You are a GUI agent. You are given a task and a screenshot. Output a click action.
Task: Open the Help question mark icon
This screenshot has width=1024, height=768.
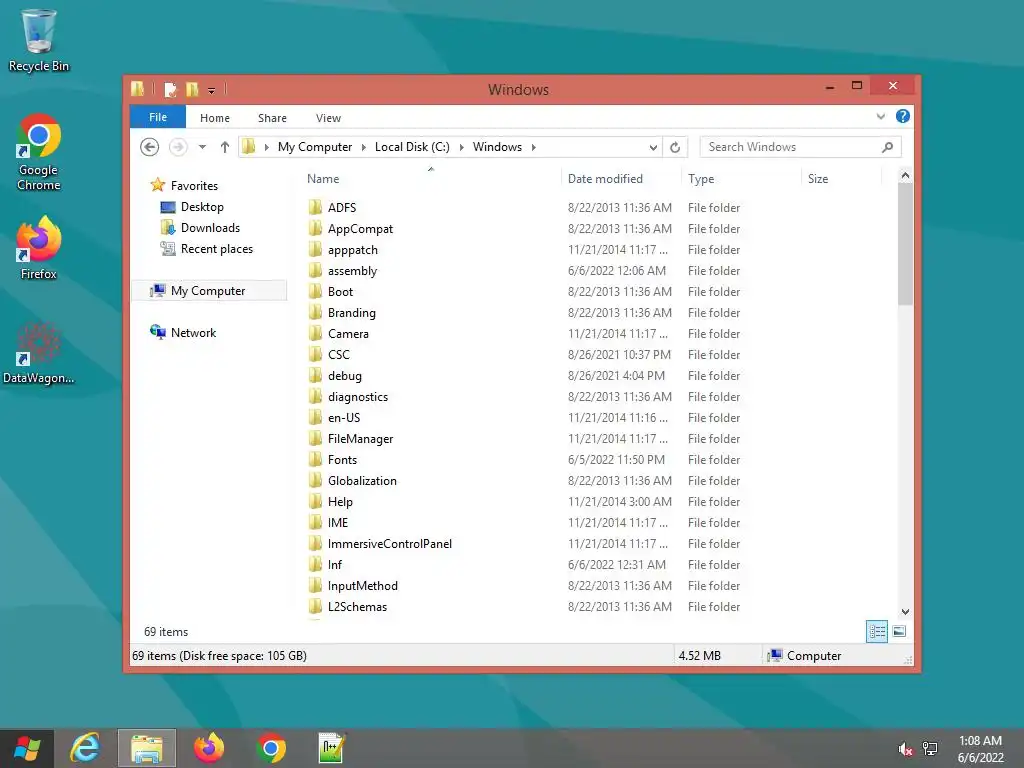[903, 116]
